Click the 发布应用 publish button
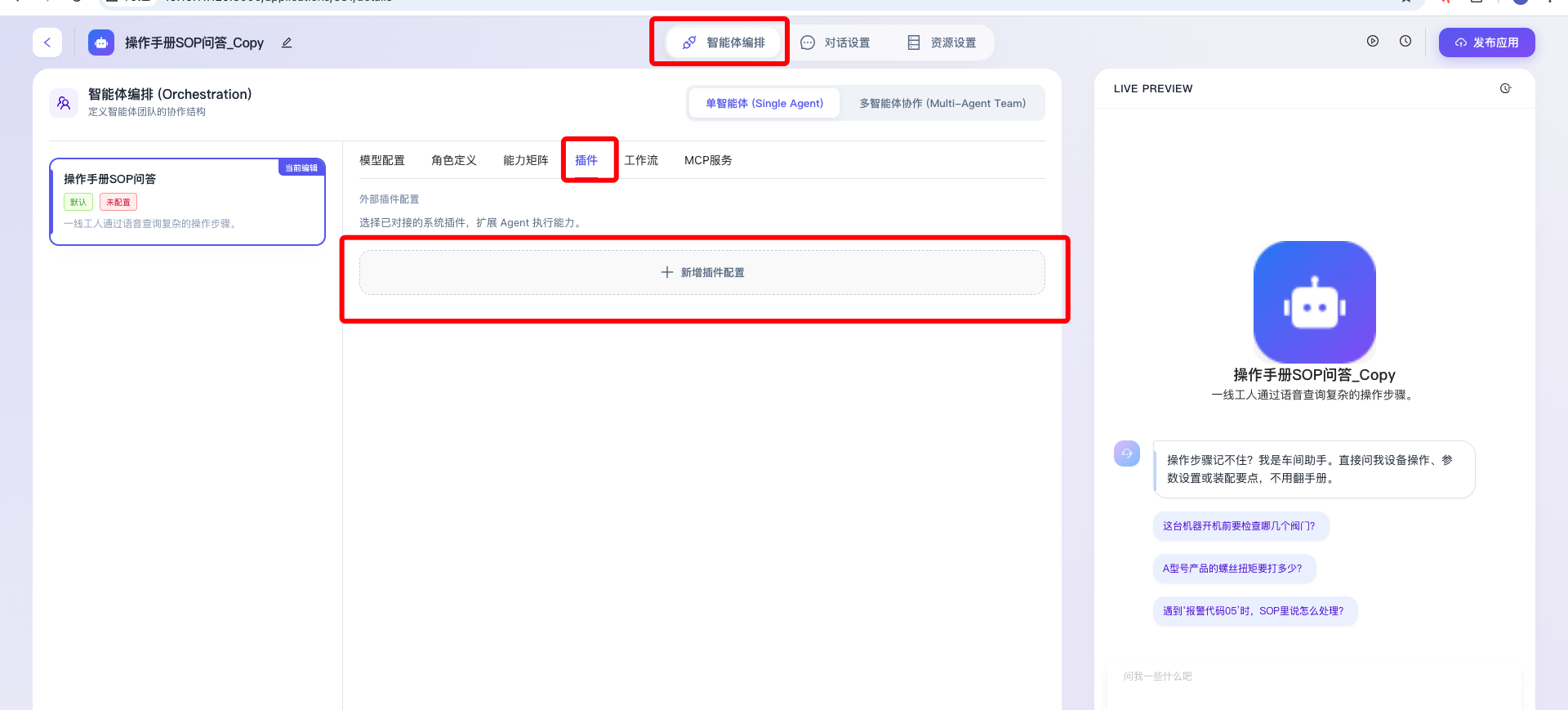The image size is (1568, 710). (x=1486, y=42)
